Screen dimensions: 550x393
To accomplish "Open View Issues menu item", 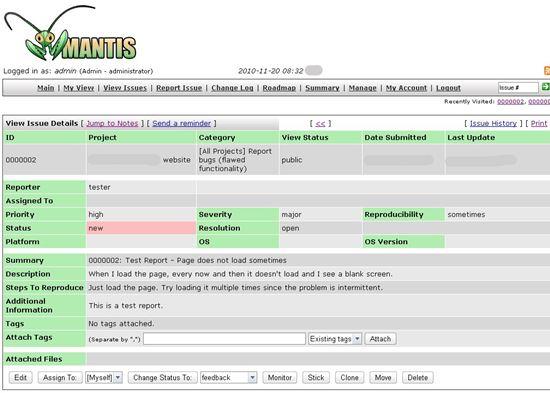I will point(125,88).
